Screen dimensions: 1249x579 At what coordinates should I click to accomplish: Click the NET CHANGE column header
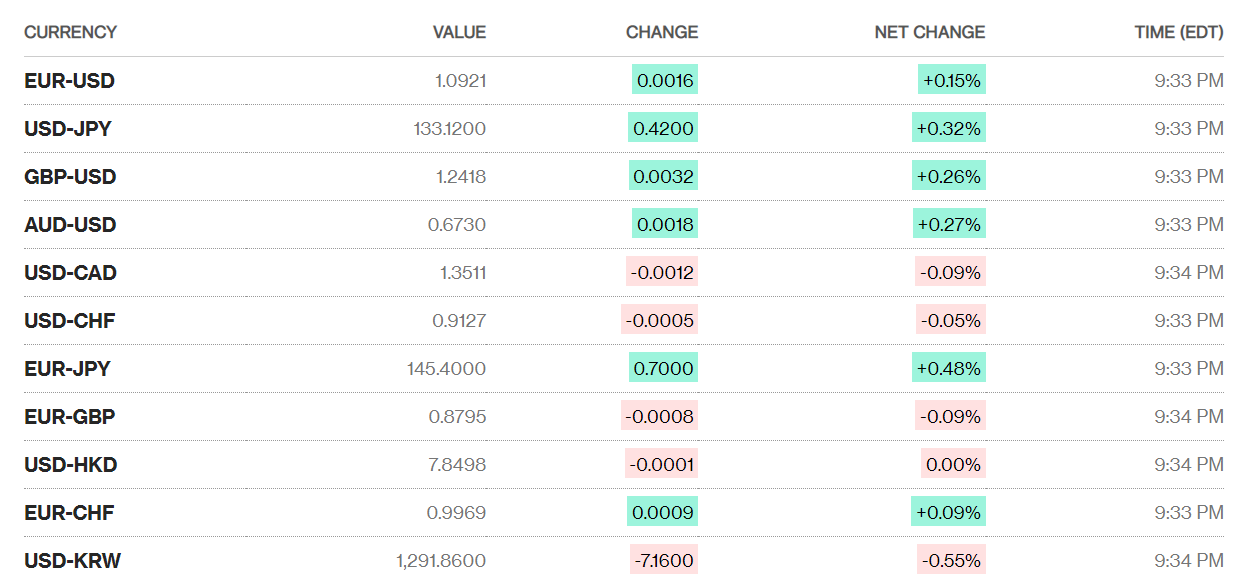pyautogui.click(x=929, y=32)
